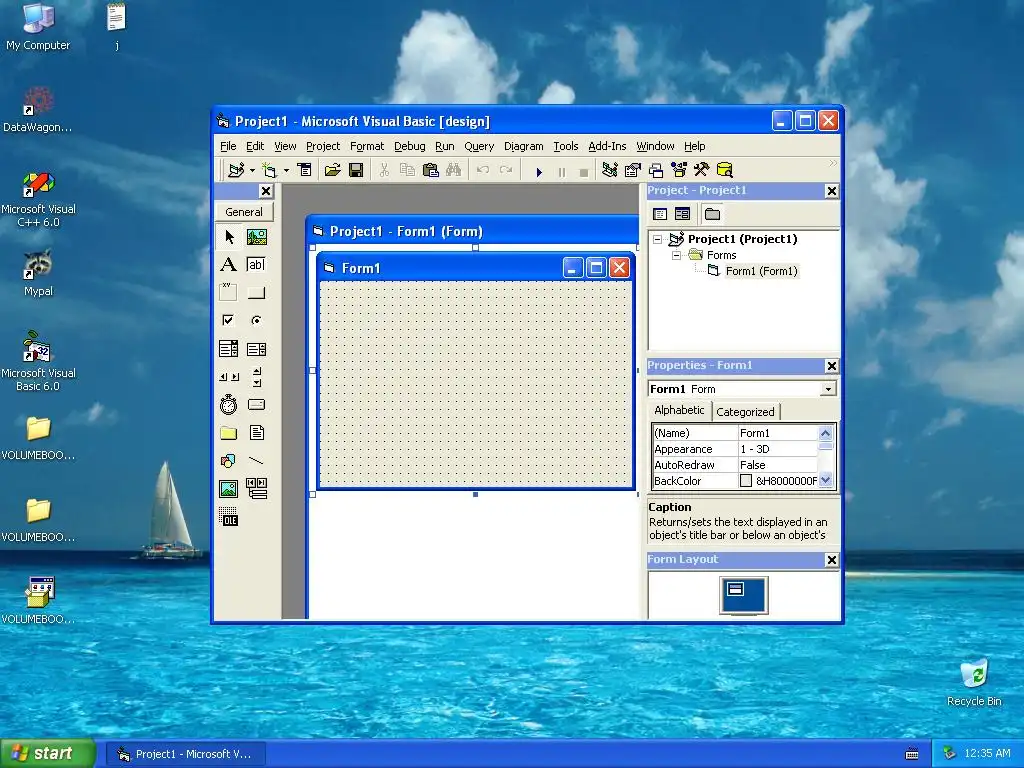The width and height of the screenshot is (1024, 768).
Task: Select the horizontal scroll bar tool
Action: coord(229,377)
